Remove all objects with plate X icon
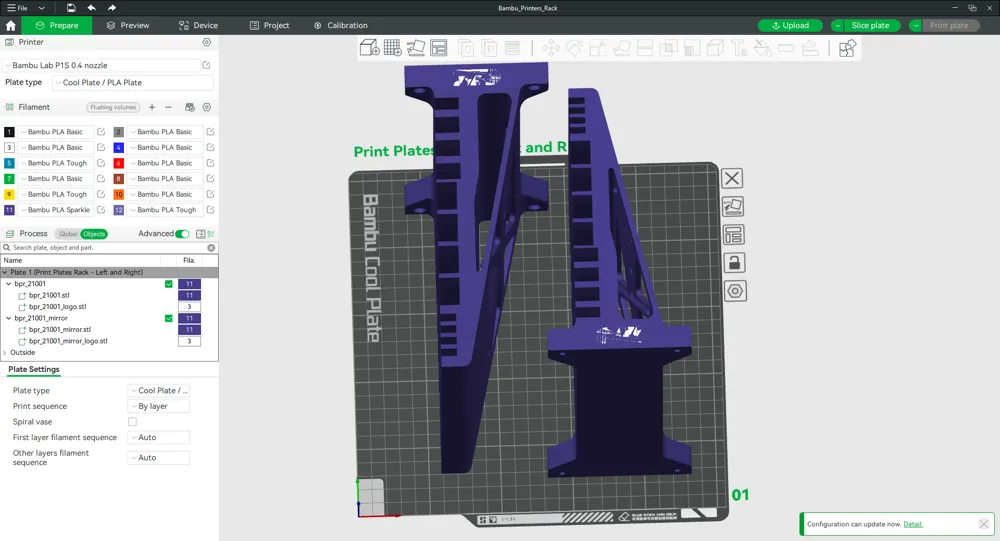The image size is (1000, 541). [732, 178]
